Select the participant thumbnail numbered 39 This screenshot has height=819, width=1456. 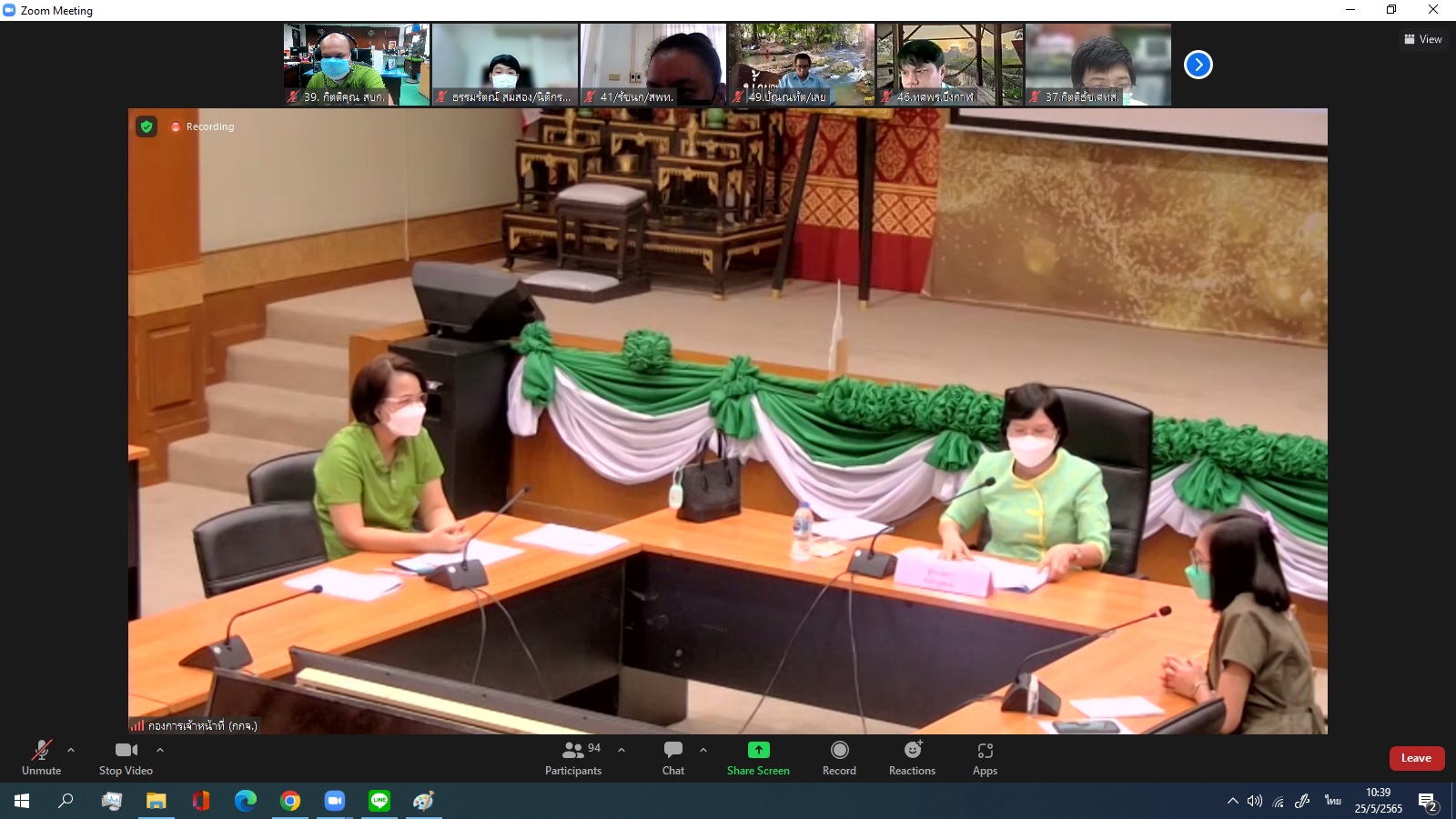pyautogui.click(x=356, y=65)
